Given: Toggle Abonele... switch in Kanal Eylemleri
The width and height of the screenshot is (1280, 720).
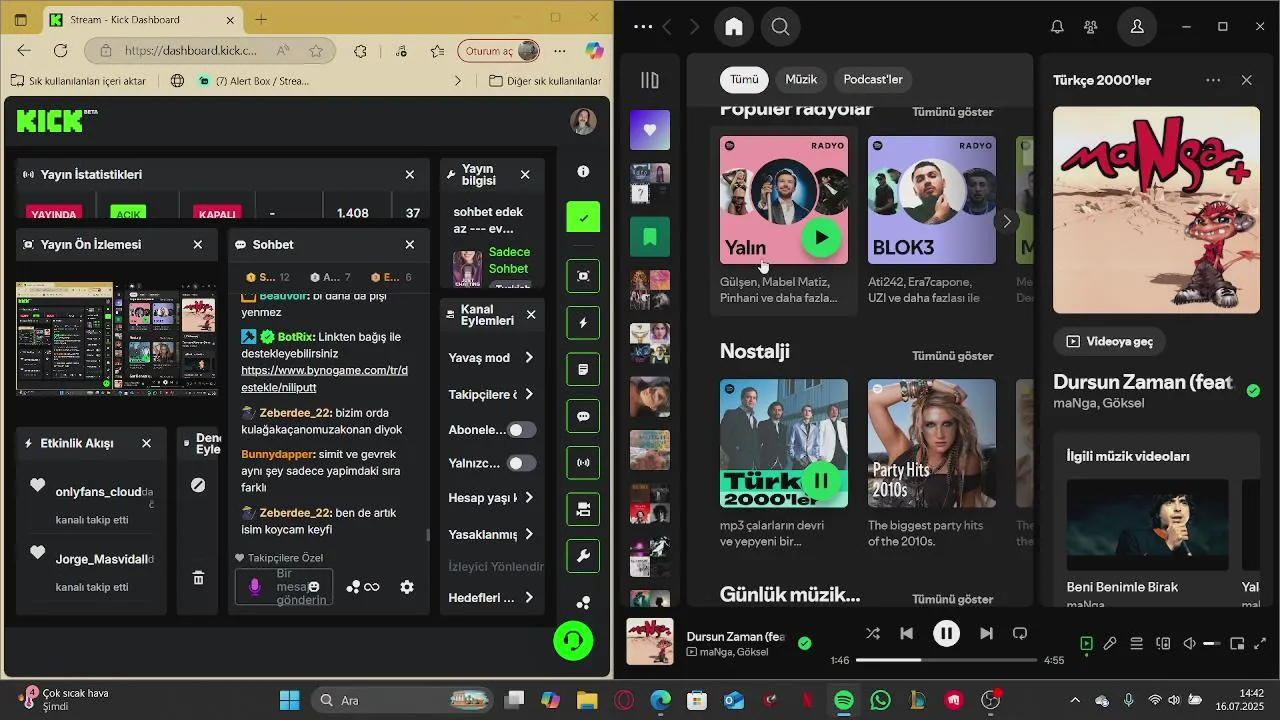Looking at the screenshot, I should coord(521,430).
